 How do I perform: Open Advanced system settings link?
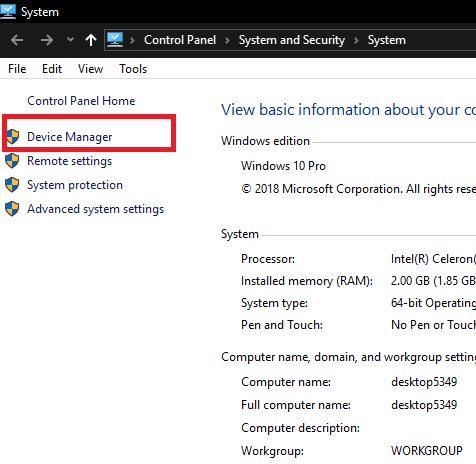[x=96, y=209]
